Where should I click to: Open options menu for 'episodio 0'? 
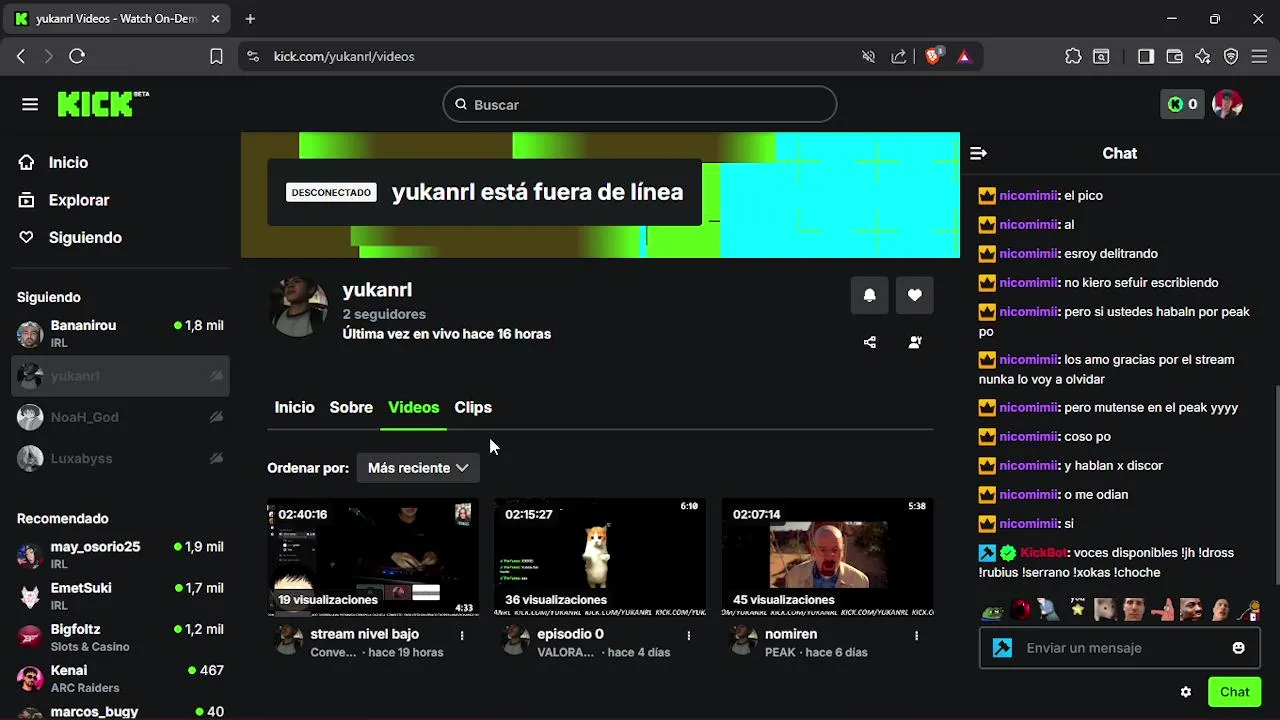click(x=689, y=635)
